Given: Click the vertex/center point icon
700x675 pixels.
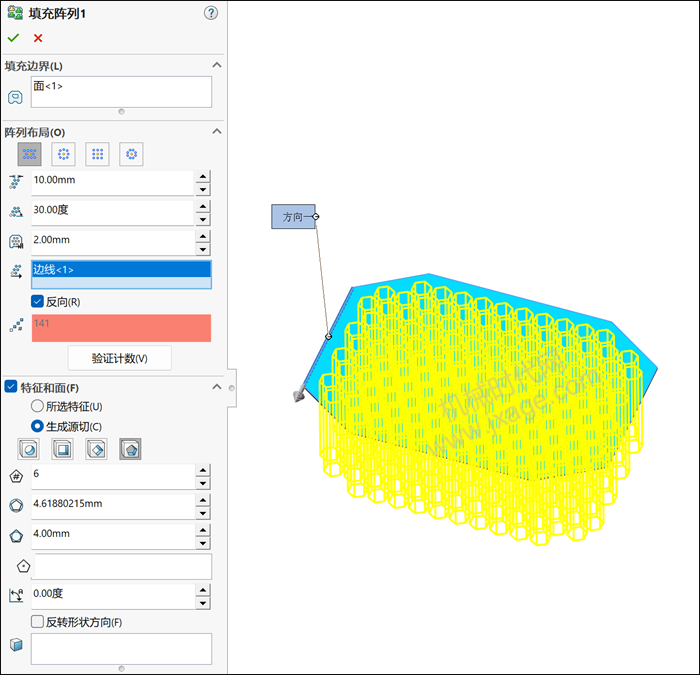Looking at the screenshot, I should click(23, 566).
